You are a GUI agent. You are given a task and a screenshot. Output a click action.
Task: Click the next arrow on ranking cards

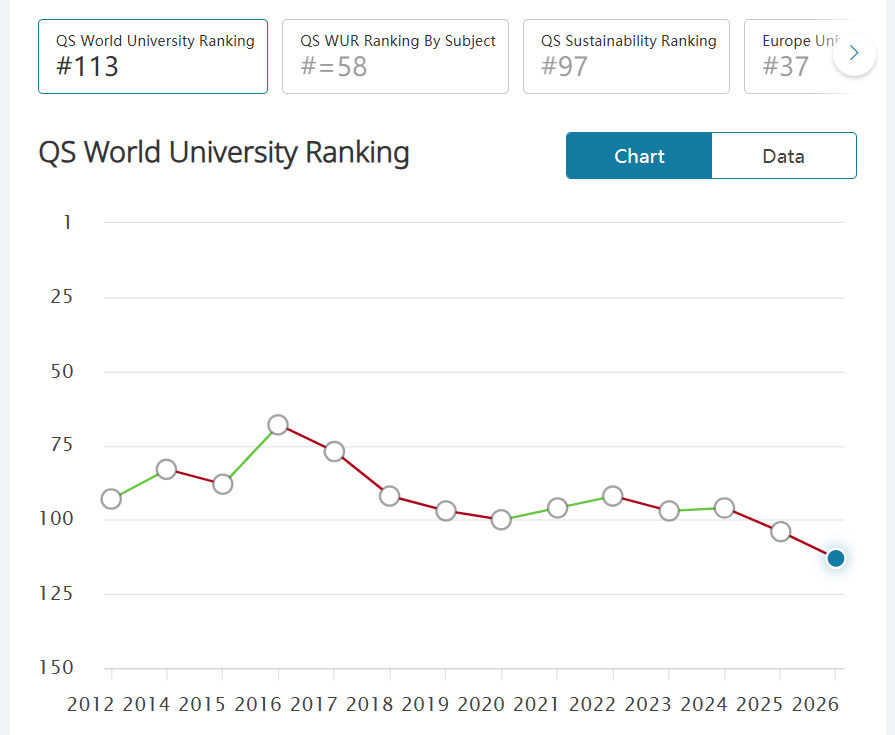pos(854,54)
